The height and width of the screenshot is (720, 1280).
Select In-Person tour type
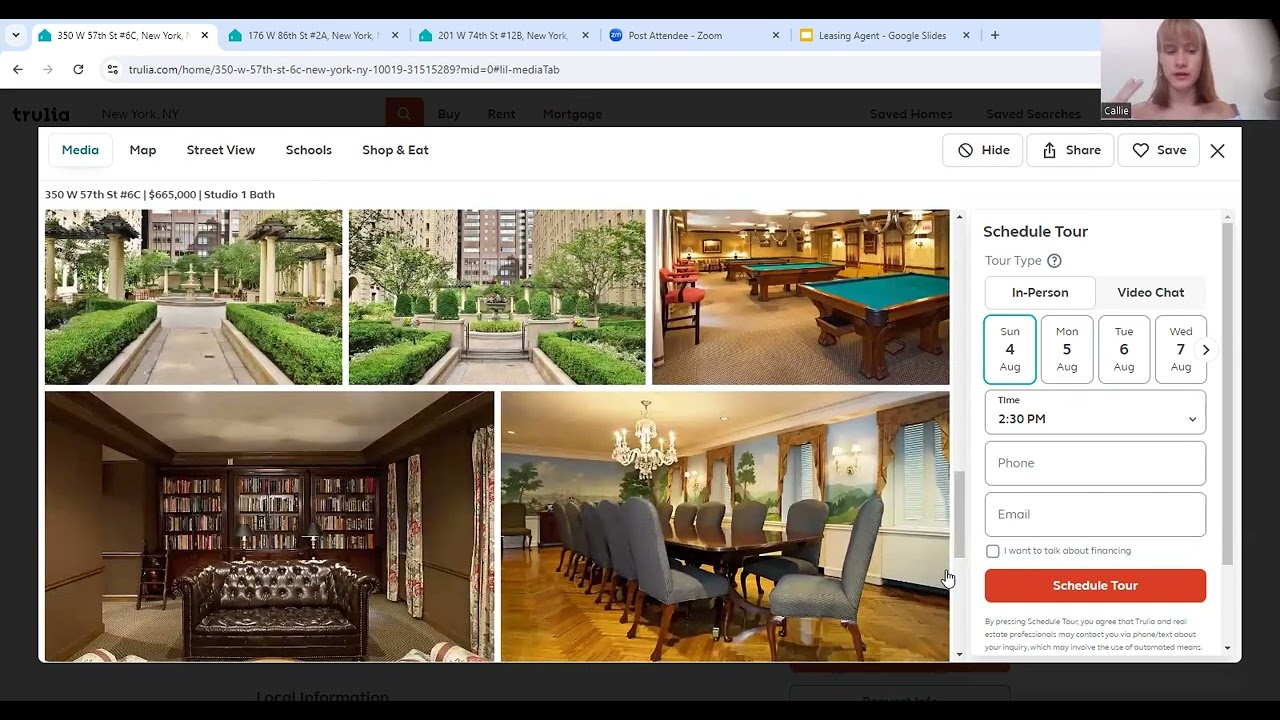[1040, 292]
